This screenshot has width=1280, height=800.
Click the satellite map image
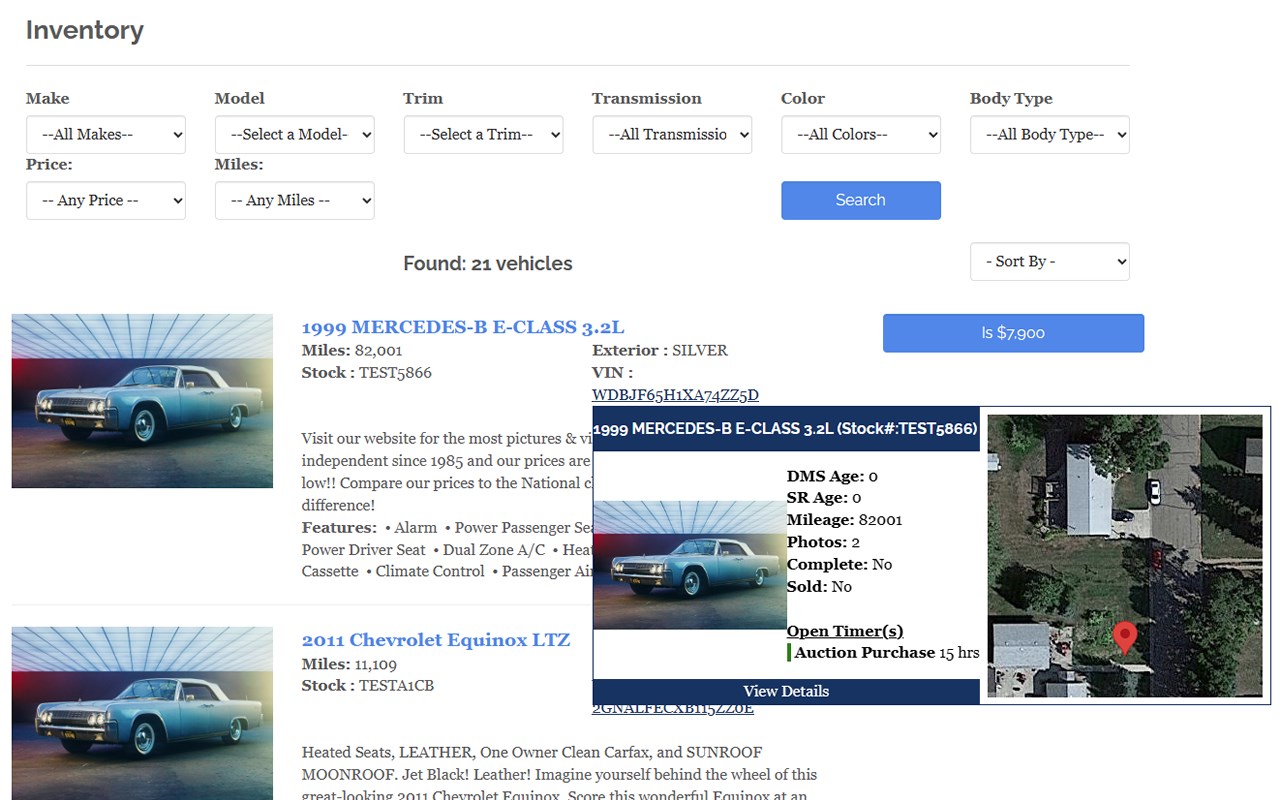pyautogui.click(x=1125, y=556)
